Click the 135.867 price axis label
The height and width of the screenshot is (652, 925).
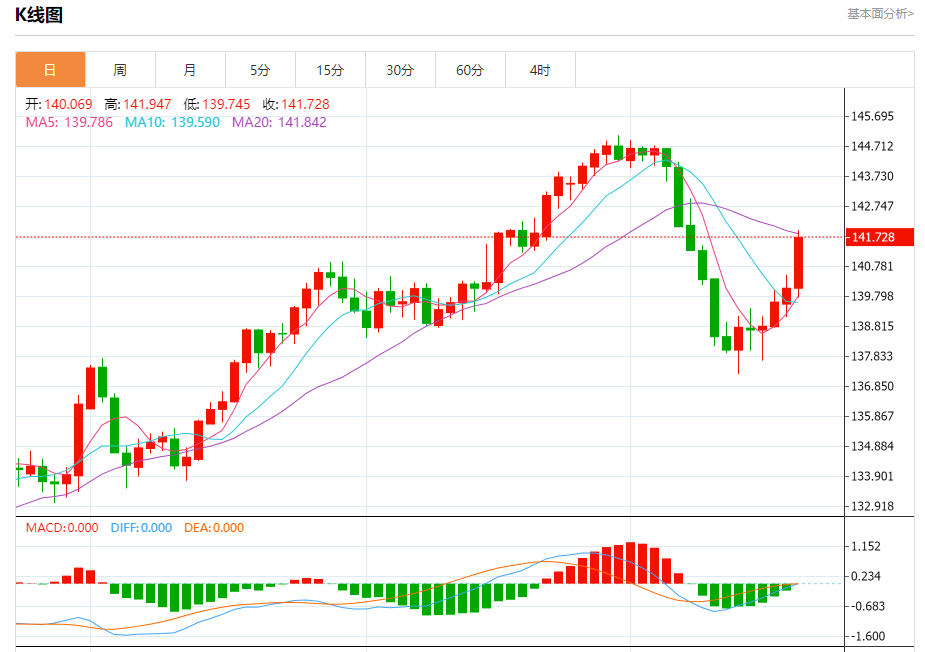872,417
